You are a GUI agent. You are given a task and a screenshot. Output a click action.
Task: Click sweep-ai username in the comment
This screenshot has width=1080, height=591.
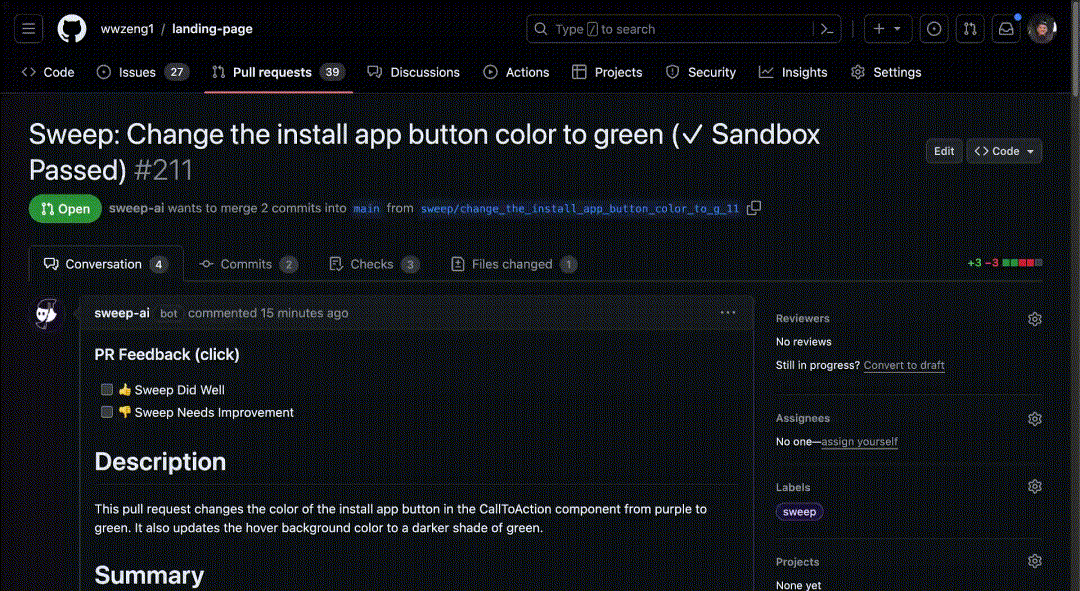tap(122, 313)
